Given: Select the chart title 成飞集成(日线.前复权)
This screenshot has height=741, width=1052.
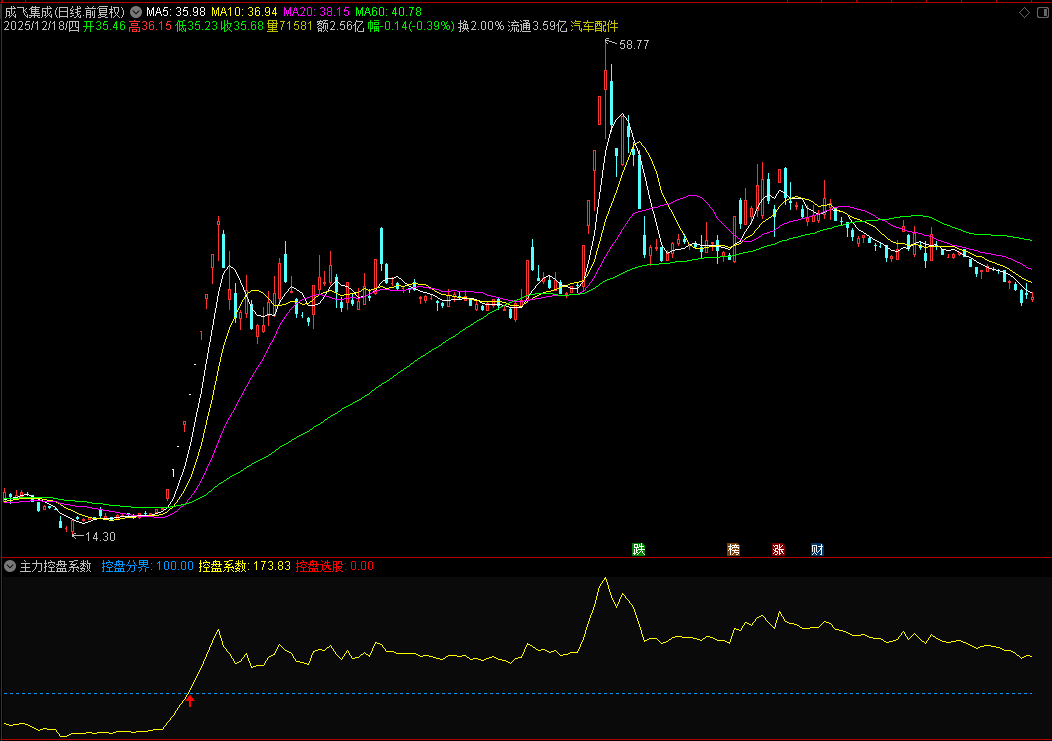Looking at the screenshot, I should (64, 12).
